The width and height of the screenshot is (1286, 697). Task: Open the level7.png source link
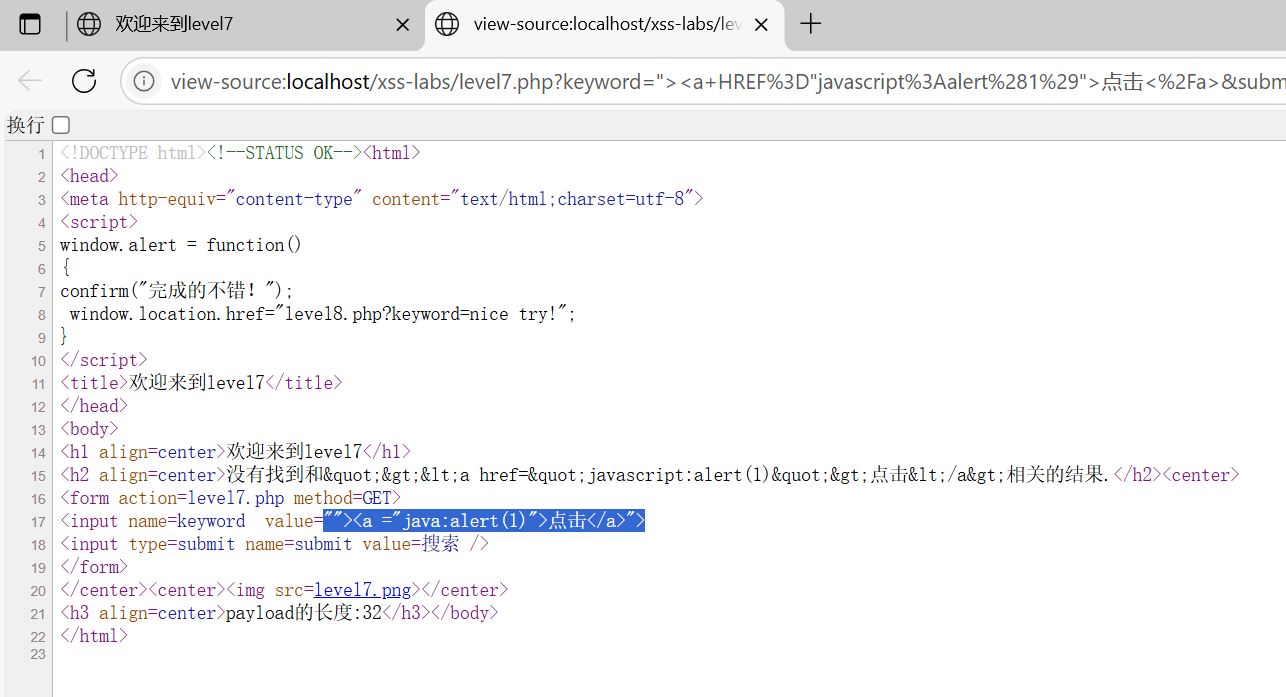[x=363, y=590]
